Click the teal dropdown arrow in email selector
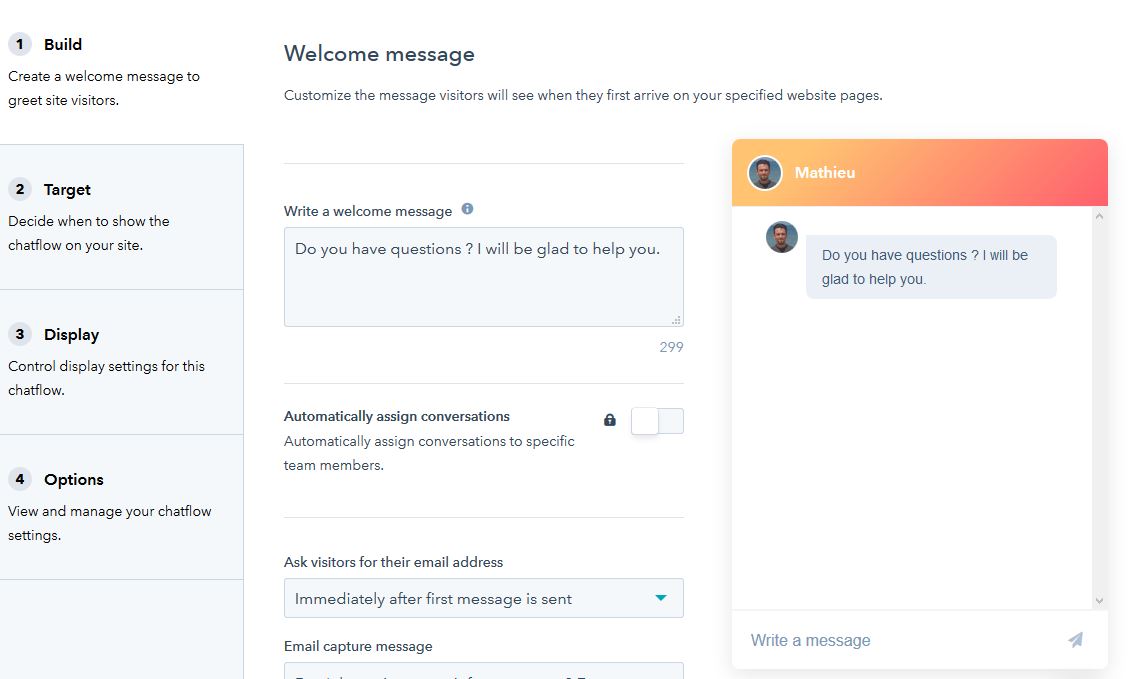 coord(660,597)
